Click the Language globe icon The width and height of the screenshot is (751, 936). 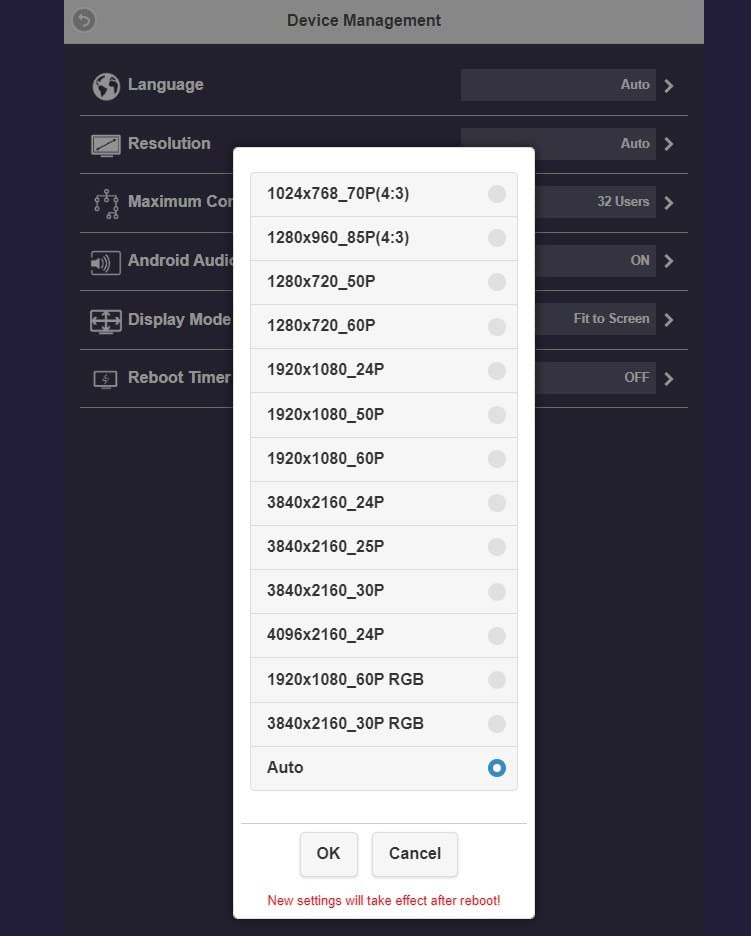tap(106, 86)
